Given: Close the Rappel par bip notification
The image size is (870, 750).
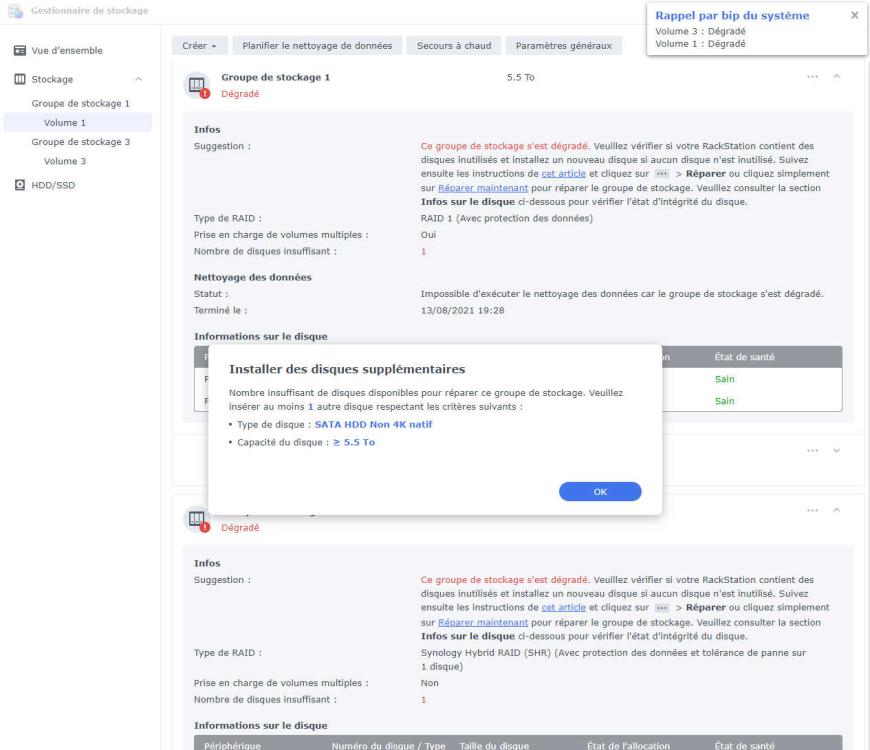Looking at the screenshot, I should (854, 16).
